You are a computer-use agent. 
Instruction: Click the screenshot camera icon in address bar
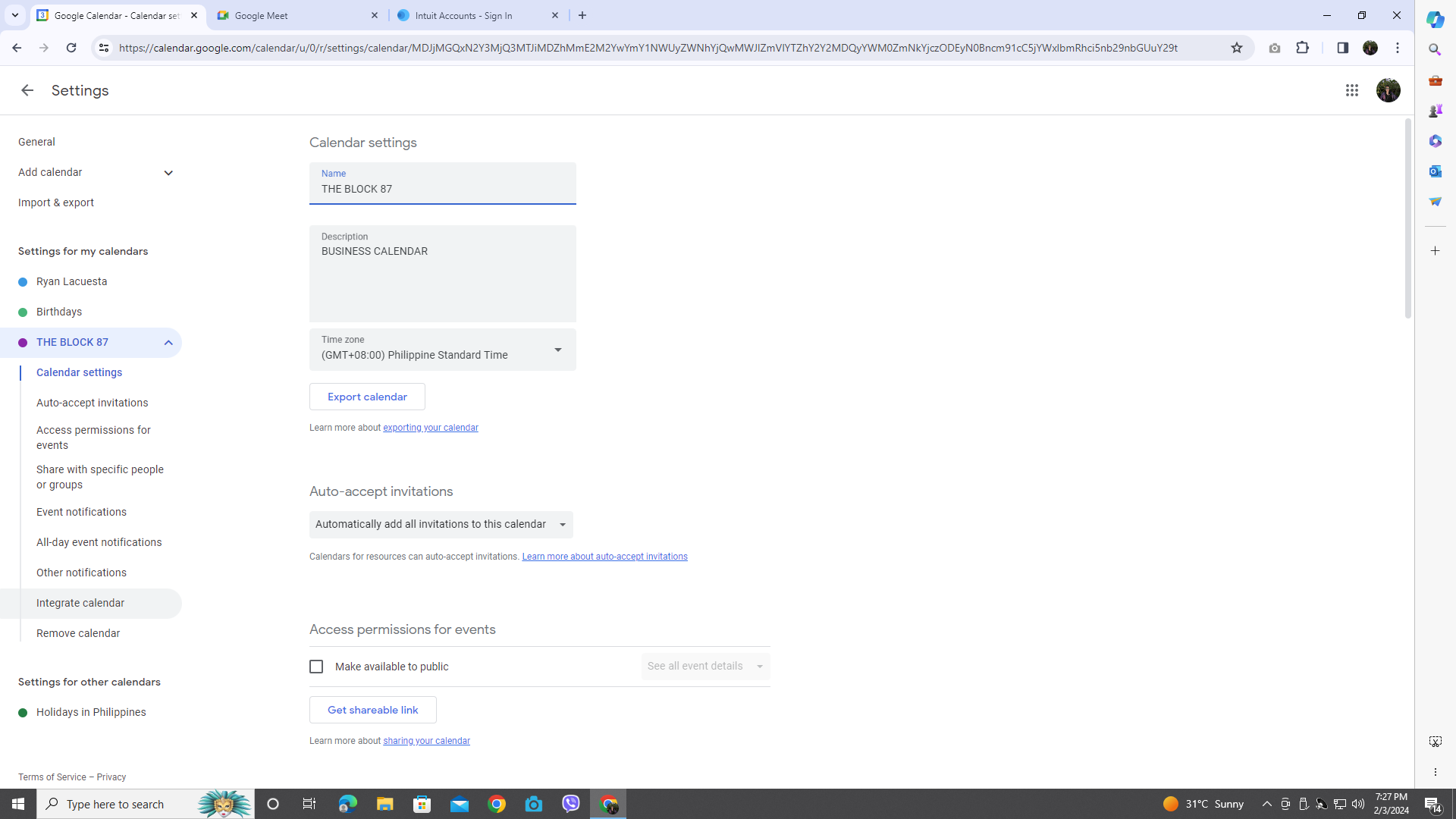pyautogui.click(x=1275, y=47)
